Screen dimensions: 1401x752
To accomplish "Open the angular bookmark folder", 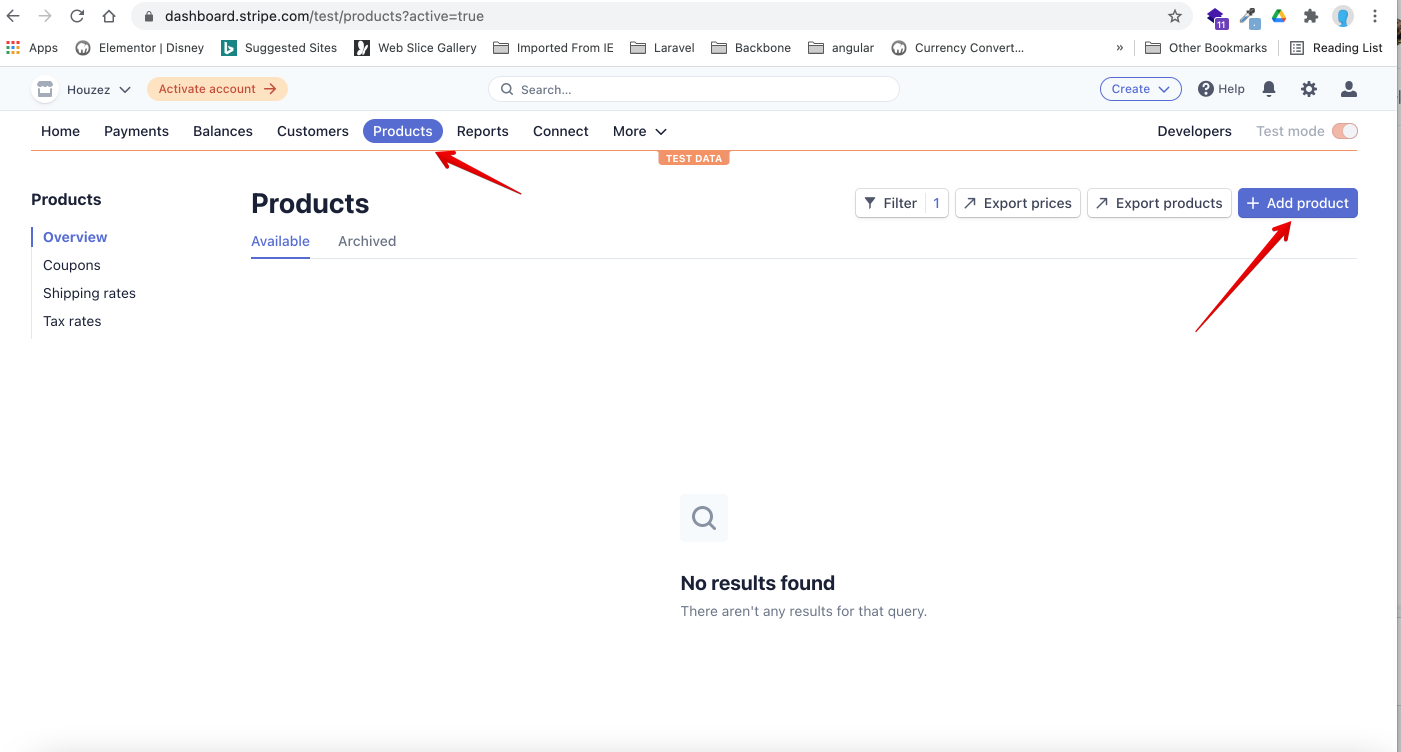I will 841,48.
